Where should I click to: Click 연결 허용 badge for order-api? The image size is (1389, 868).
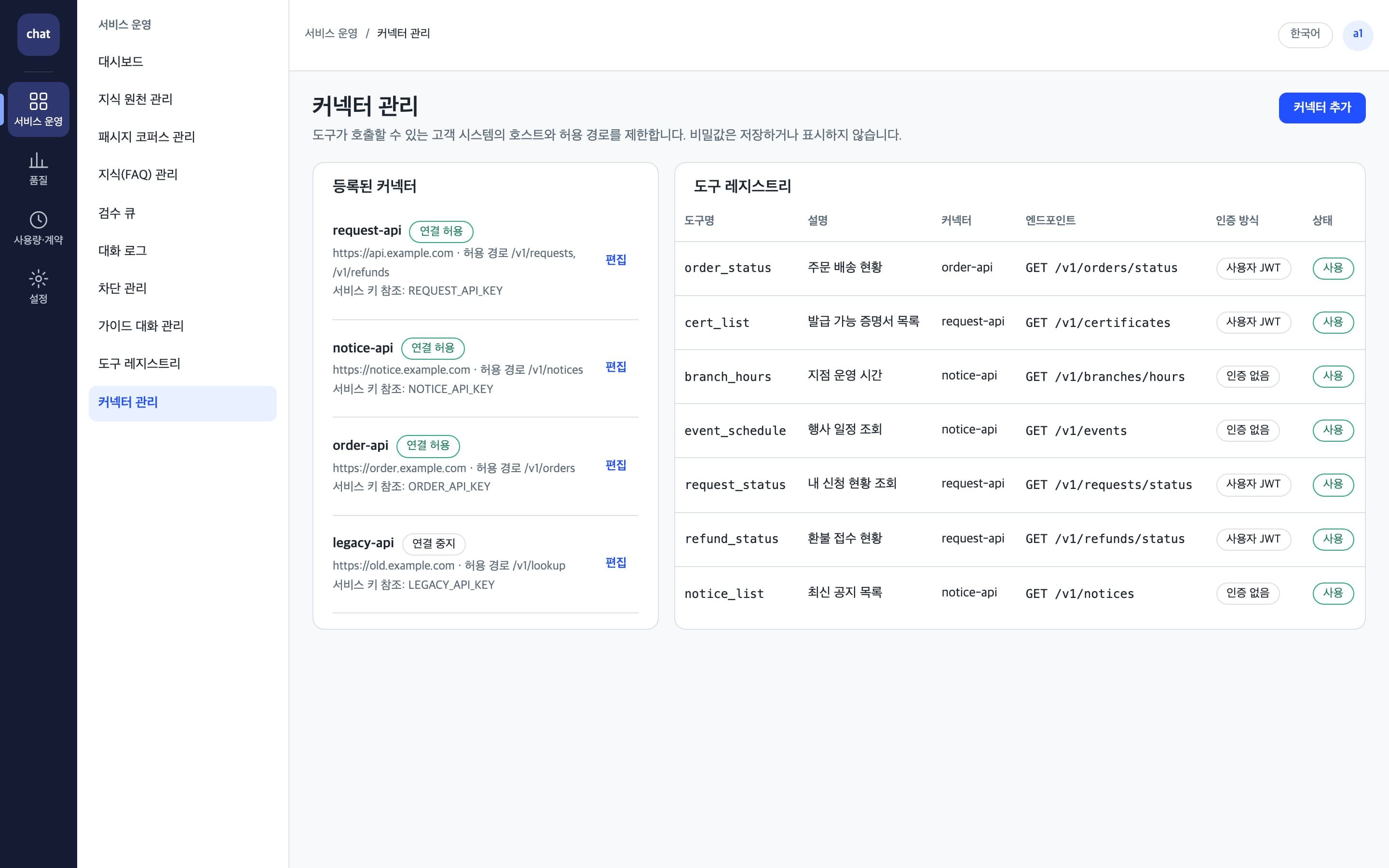tap(428, 446)
